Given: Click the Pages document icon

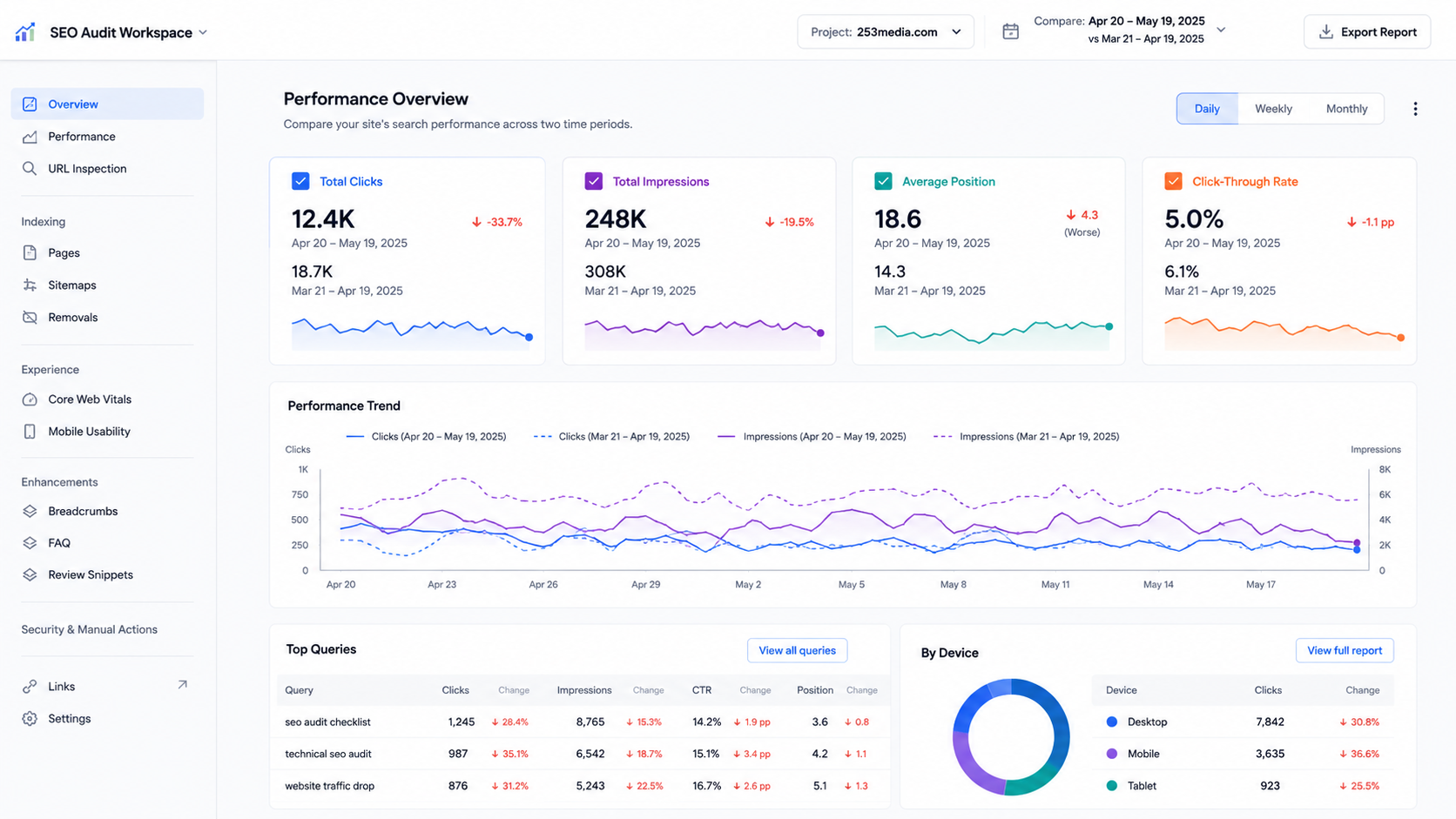Looking at the screenshot, I should click(x=30, y=253).
